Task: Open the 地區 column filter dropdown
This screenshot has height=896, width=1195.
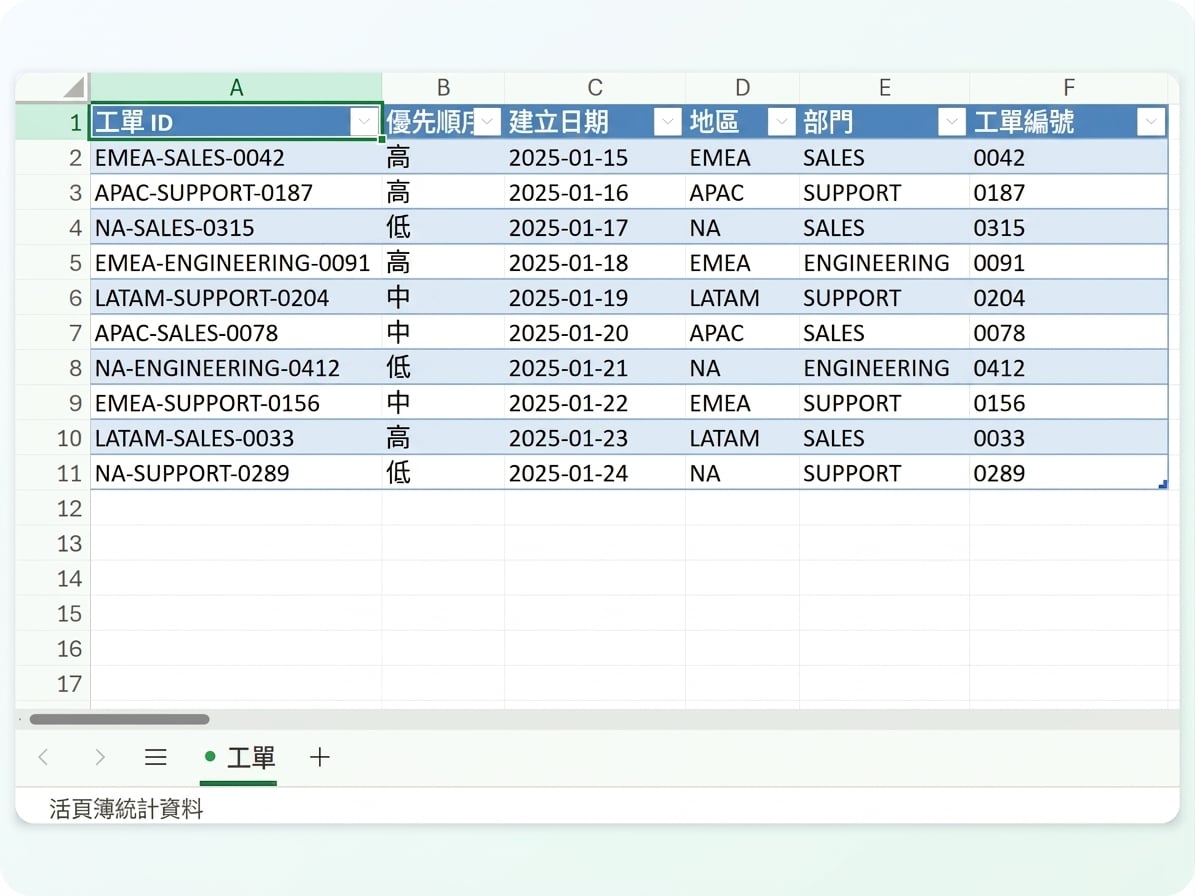Action: click(x=781, y=121)
